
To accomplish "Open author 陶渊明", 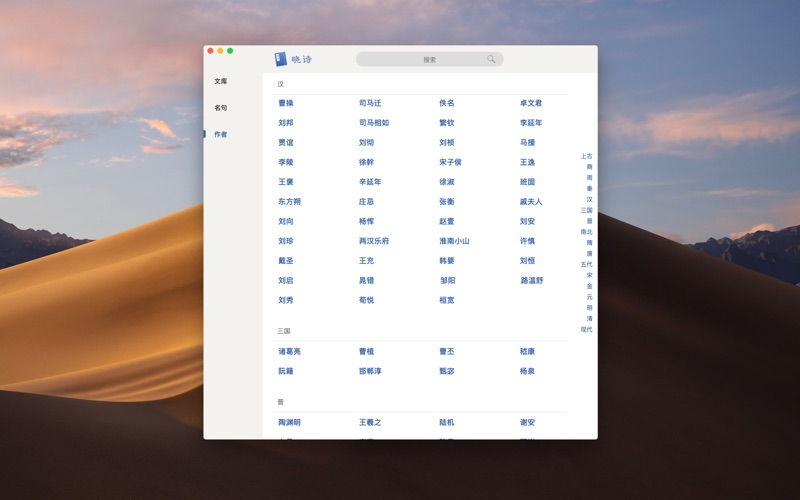I will coord(289,422).
